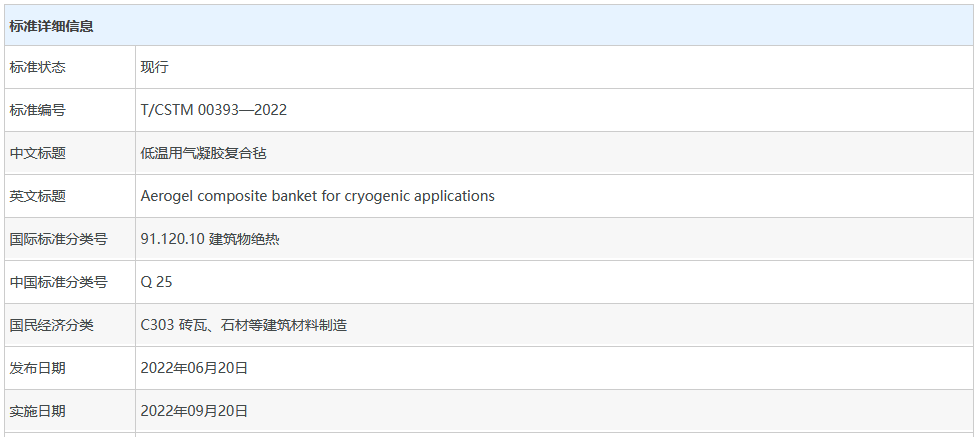Screen dimensions: 978x437
Task: Select standard number T/CSTM 00393—2022
Action: (x=214, y=110)
